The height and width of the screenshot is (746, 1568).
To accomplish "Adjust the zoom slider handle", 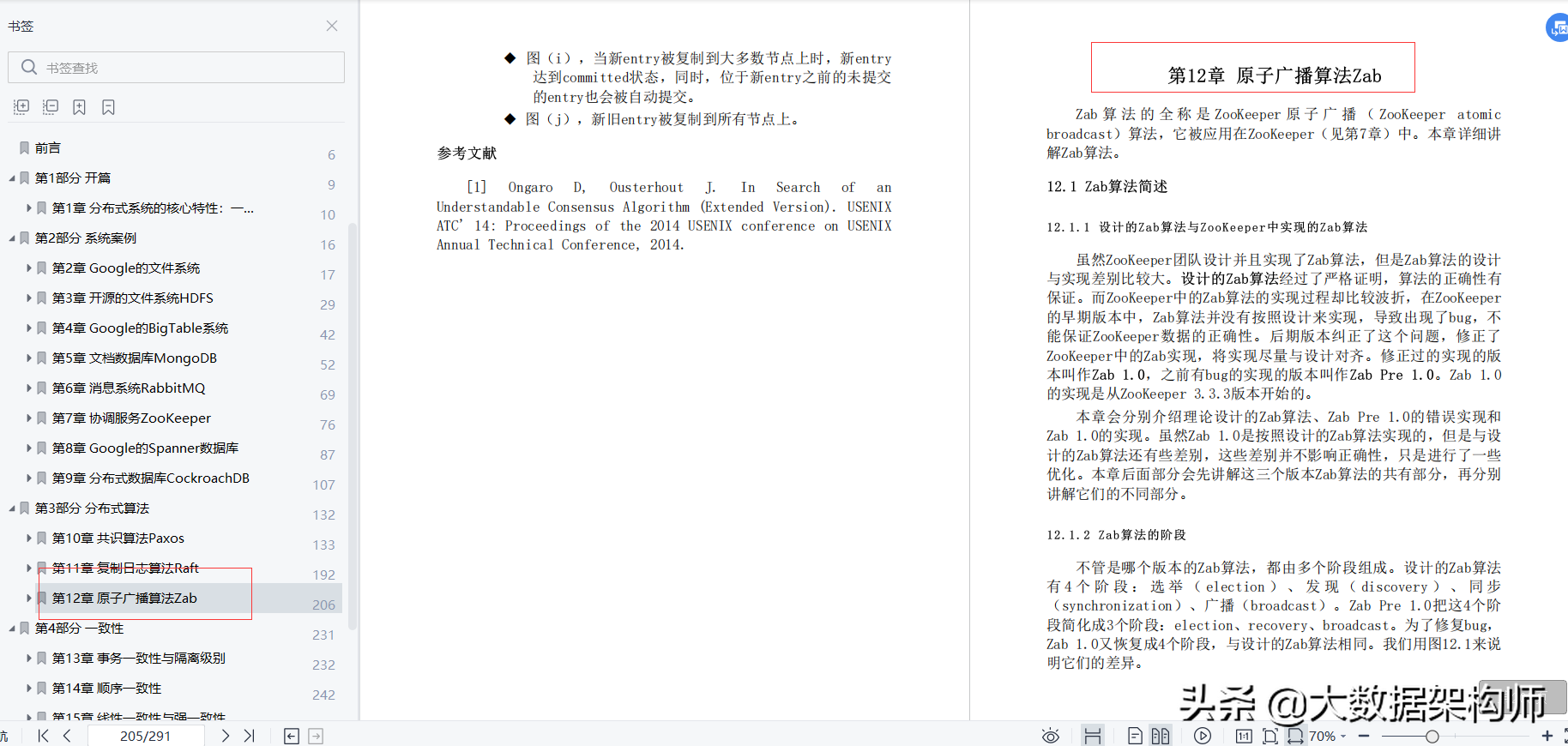I will [1432, 736].
